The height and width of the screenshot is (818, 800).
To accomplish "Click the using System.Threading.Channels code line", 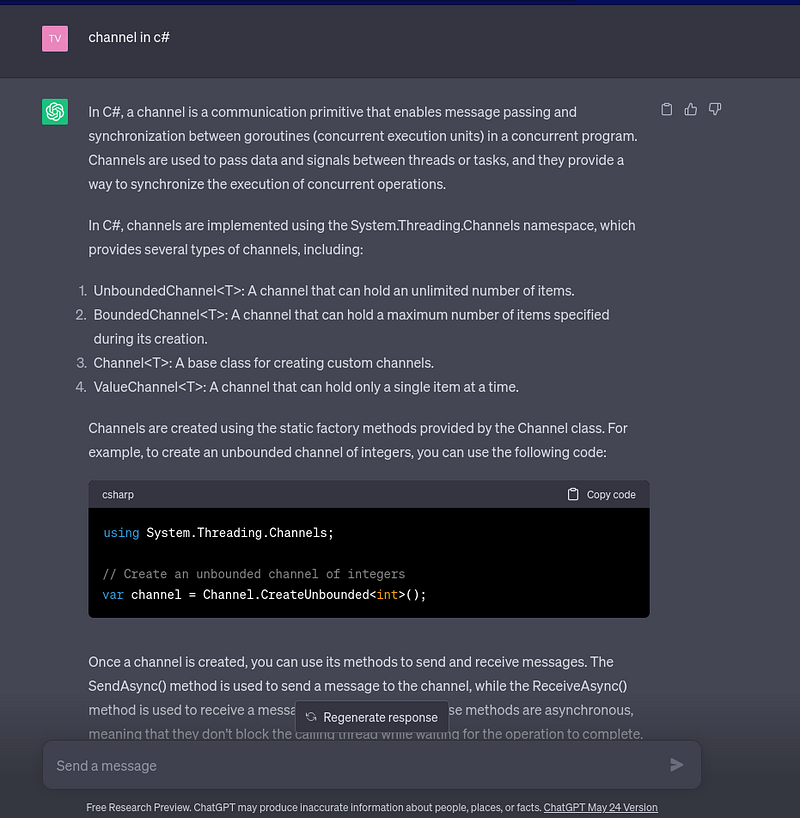I will pyautogui.click(x=218, y=533).
